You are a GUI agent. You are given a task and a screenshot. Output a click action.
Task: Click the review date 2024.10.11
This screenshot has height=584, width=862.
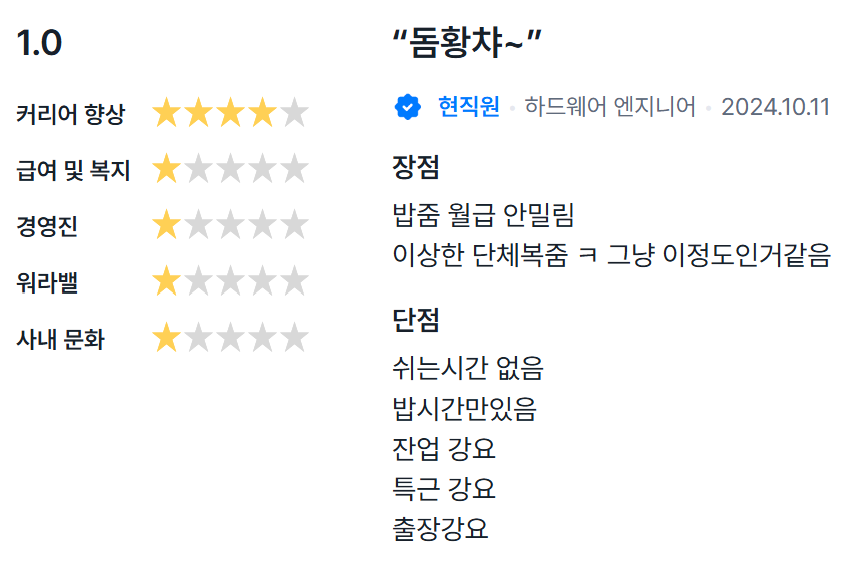click(x=775, y=106)
